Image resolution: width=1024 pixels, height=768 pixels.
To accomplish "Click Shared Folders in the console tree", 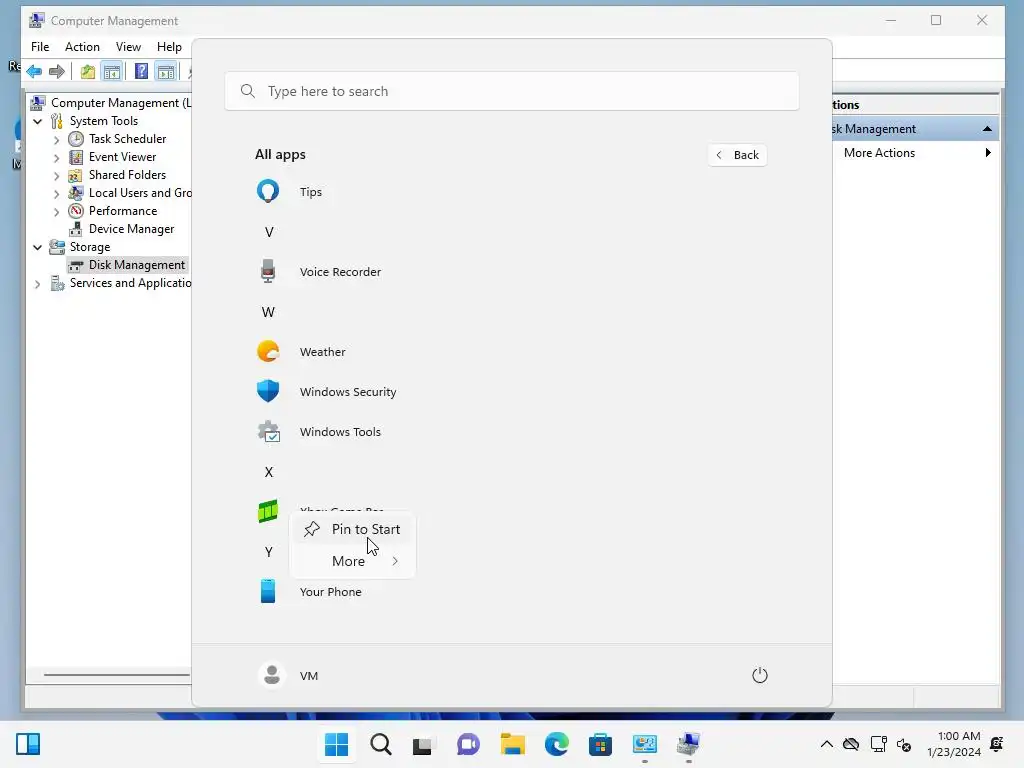I will click(x=127, y=175).
